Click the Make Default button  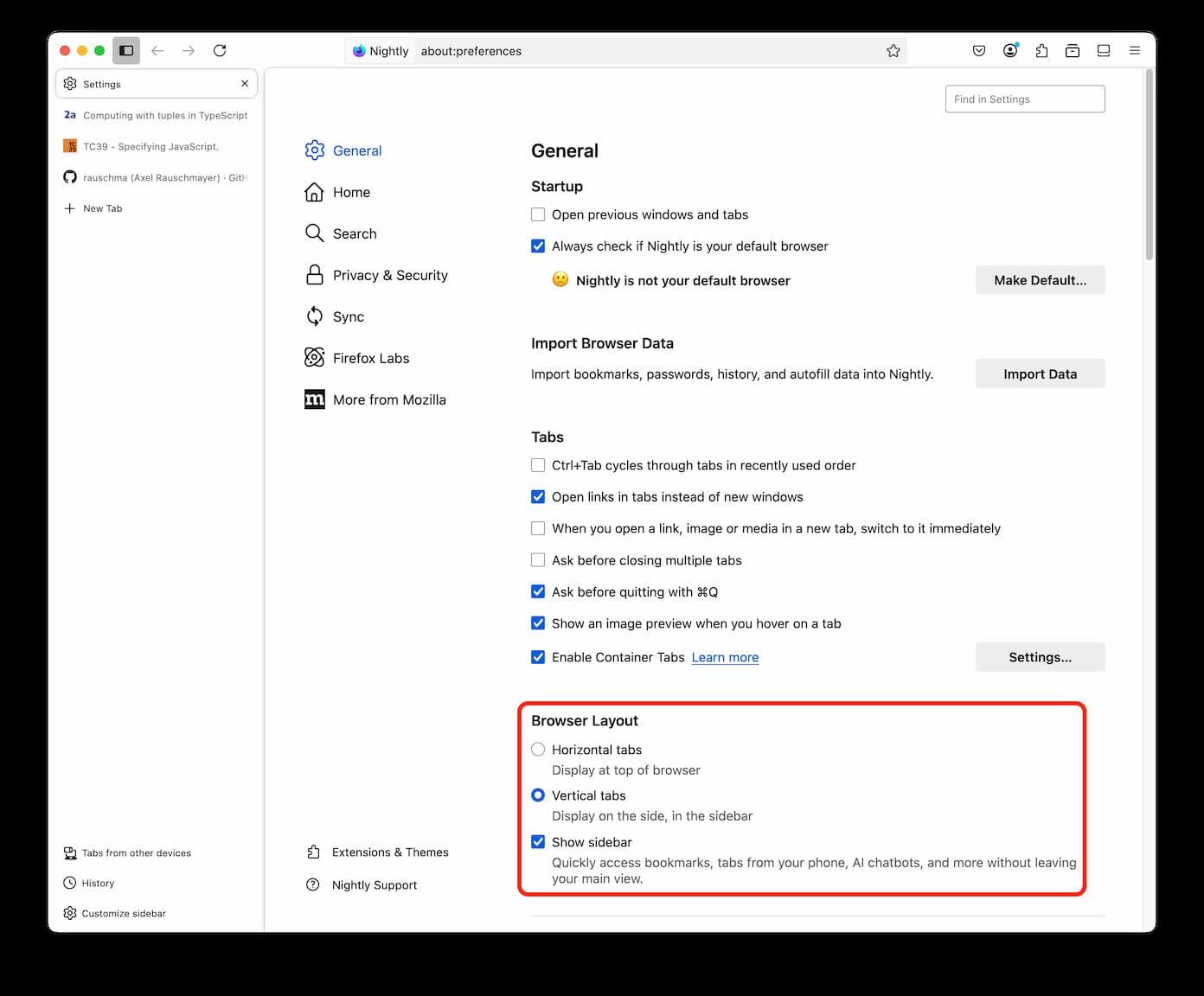click(x=1040, y=280)
